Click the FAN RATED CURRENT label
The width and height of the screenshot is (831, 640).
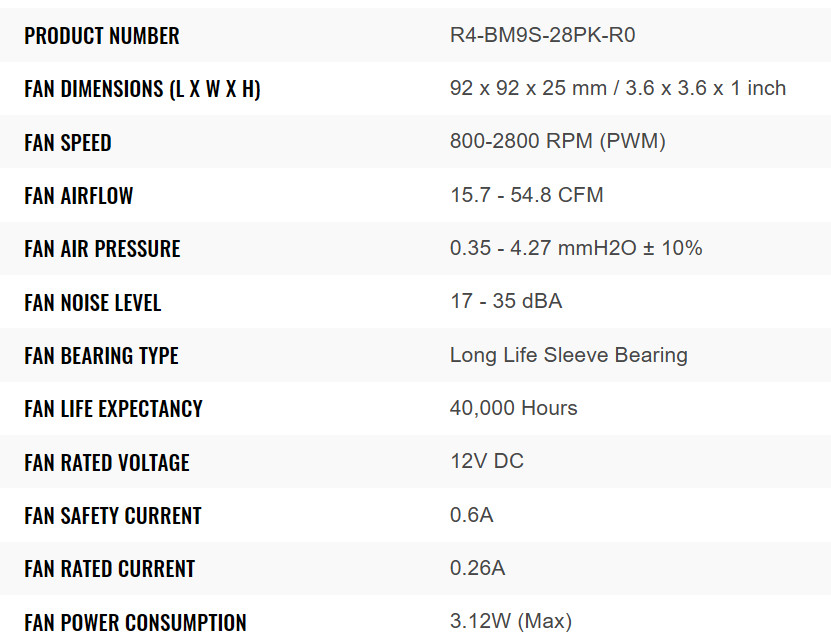(x=110, y=569)
